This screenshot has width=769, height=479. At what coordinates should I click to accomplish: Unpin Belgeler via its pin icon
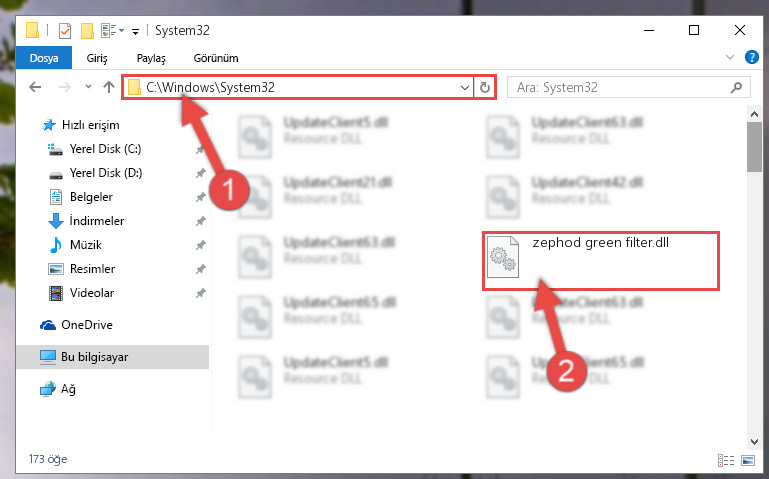click(200, 197)
